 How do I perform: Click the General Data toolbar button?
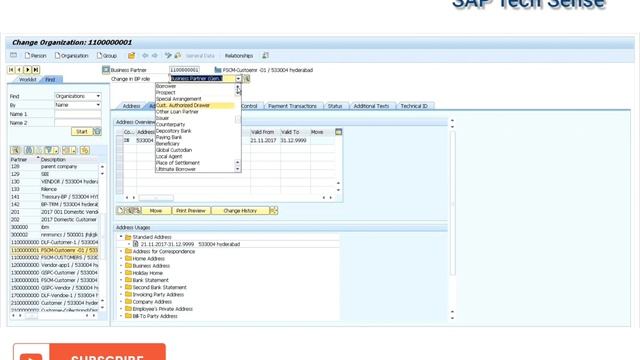200,56
